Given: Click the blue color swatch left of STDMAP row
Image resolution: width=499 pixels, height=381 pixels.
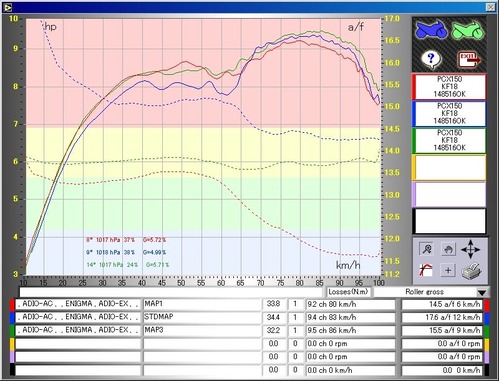Looking at the screenshot, I should tap(12, 317).
